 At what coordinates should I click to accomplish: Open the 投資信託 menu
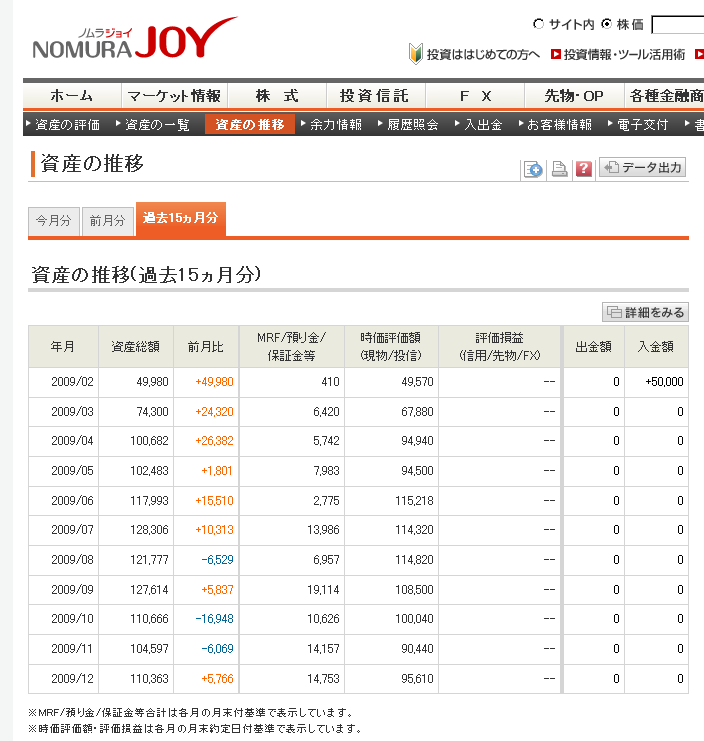[x=374, y=96]
